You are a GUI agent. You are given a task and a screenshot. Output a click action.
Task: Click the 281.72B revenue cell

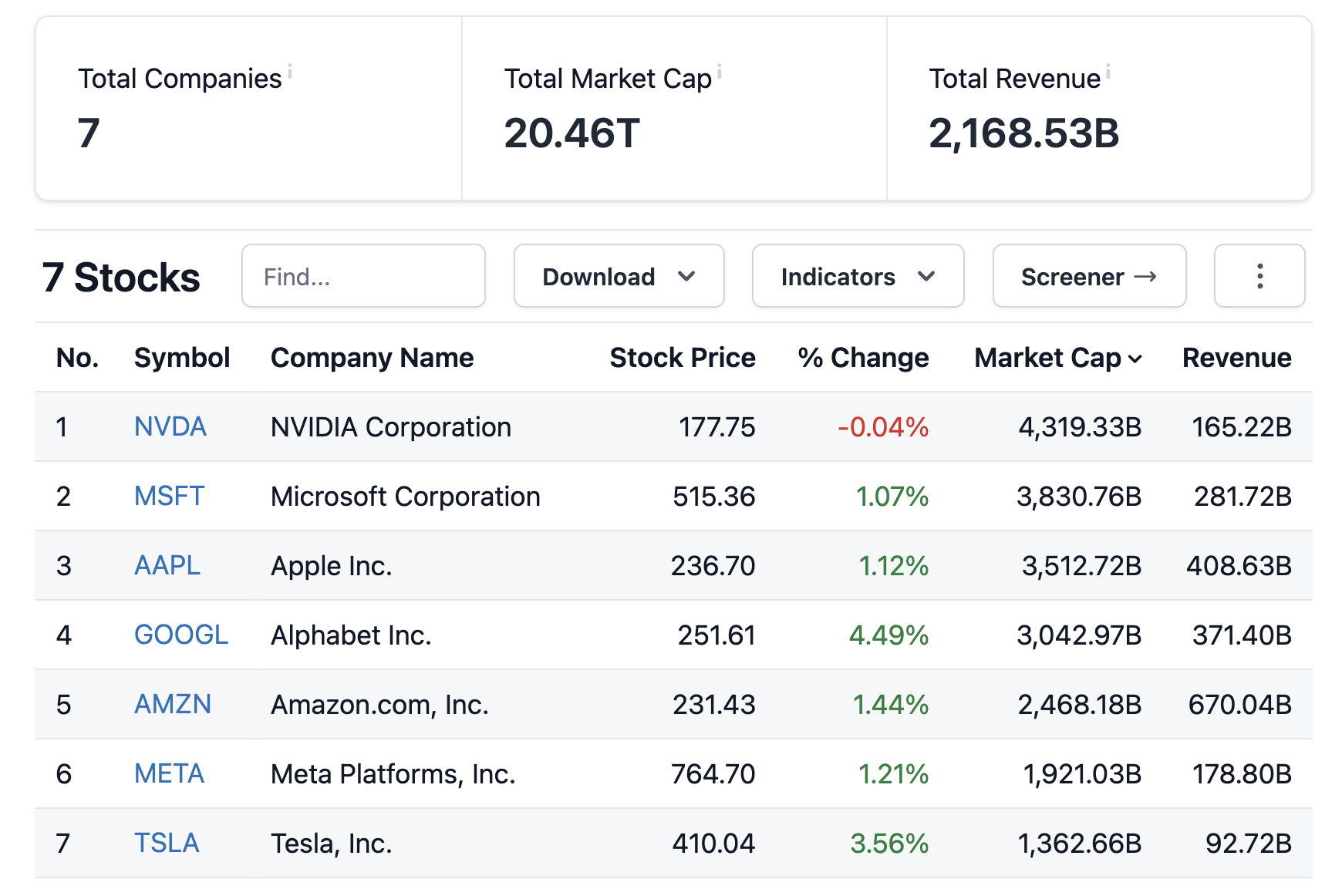point(1243,496)
